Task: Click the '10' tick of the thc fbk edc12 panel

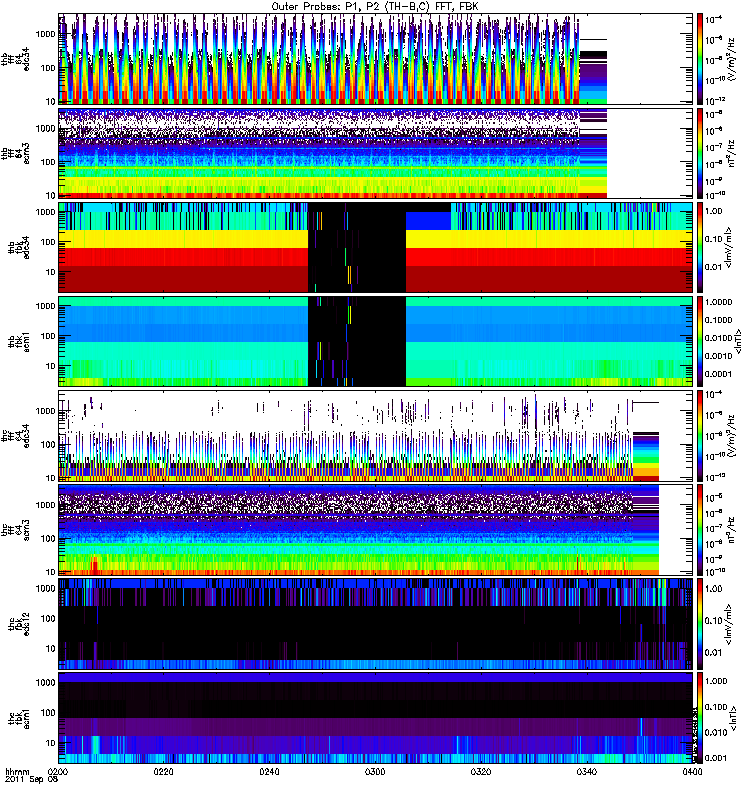Action: coord(51,649)
